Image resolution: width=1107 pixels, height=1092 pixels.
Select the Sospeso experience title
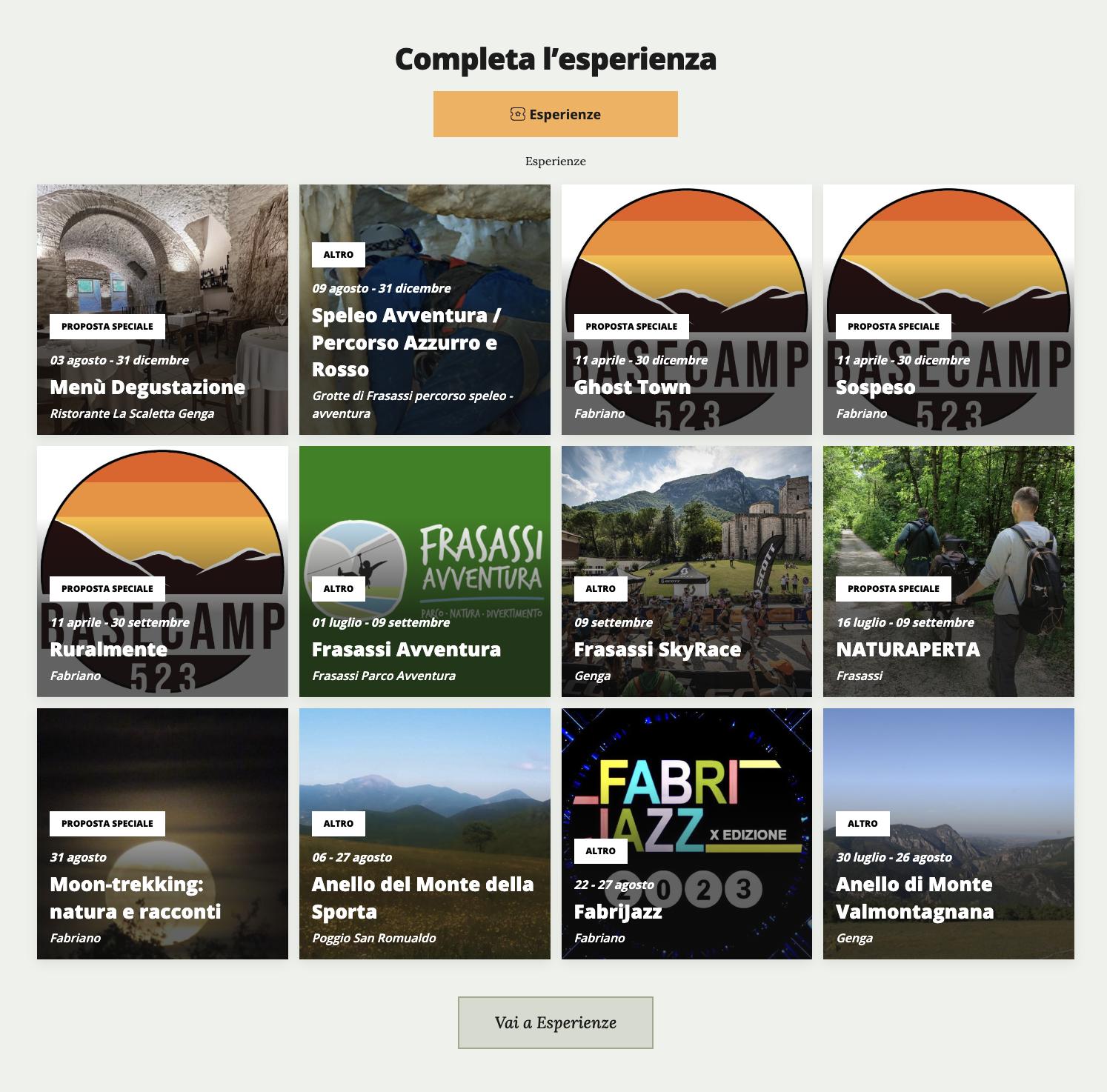click(875, 387)
